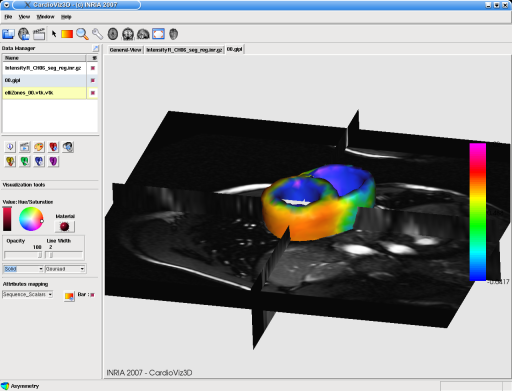The width and height of the screenshot is (512, 391).
Task: Expand the Sequence_Scalars attribute dropdown
Action: coord(27,294)
